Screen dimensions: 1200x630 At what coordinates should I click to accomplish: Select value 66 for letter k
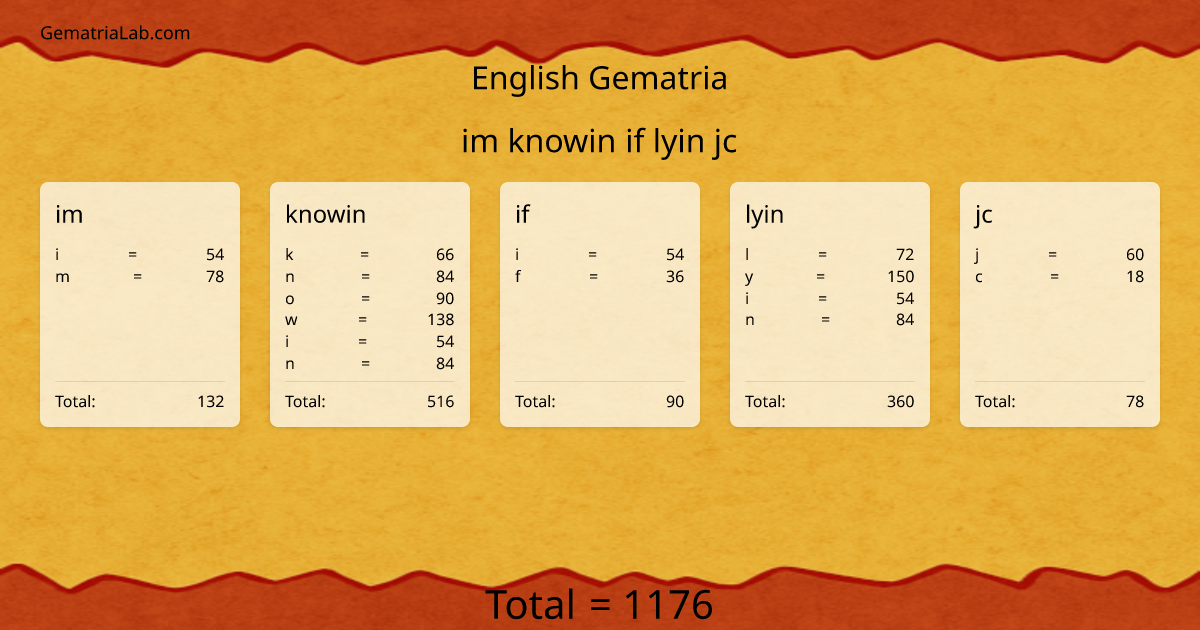coord(445,255)
